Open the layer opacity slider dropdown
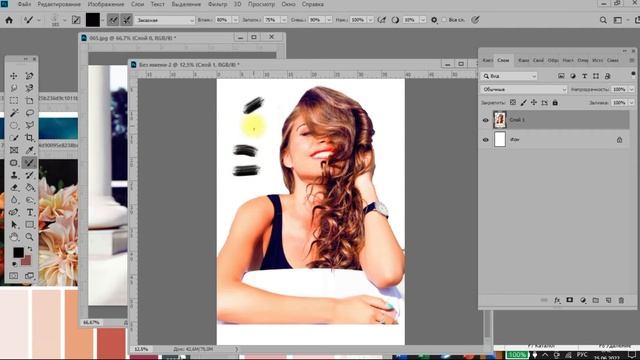The height and width of the screenshot is (360, 640). coord(632,89)
